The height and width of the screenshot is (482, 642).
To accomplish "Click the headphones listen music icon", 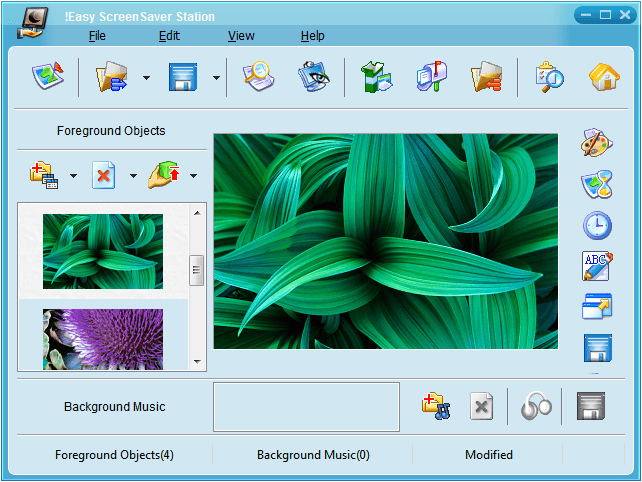I will point(536,406).
